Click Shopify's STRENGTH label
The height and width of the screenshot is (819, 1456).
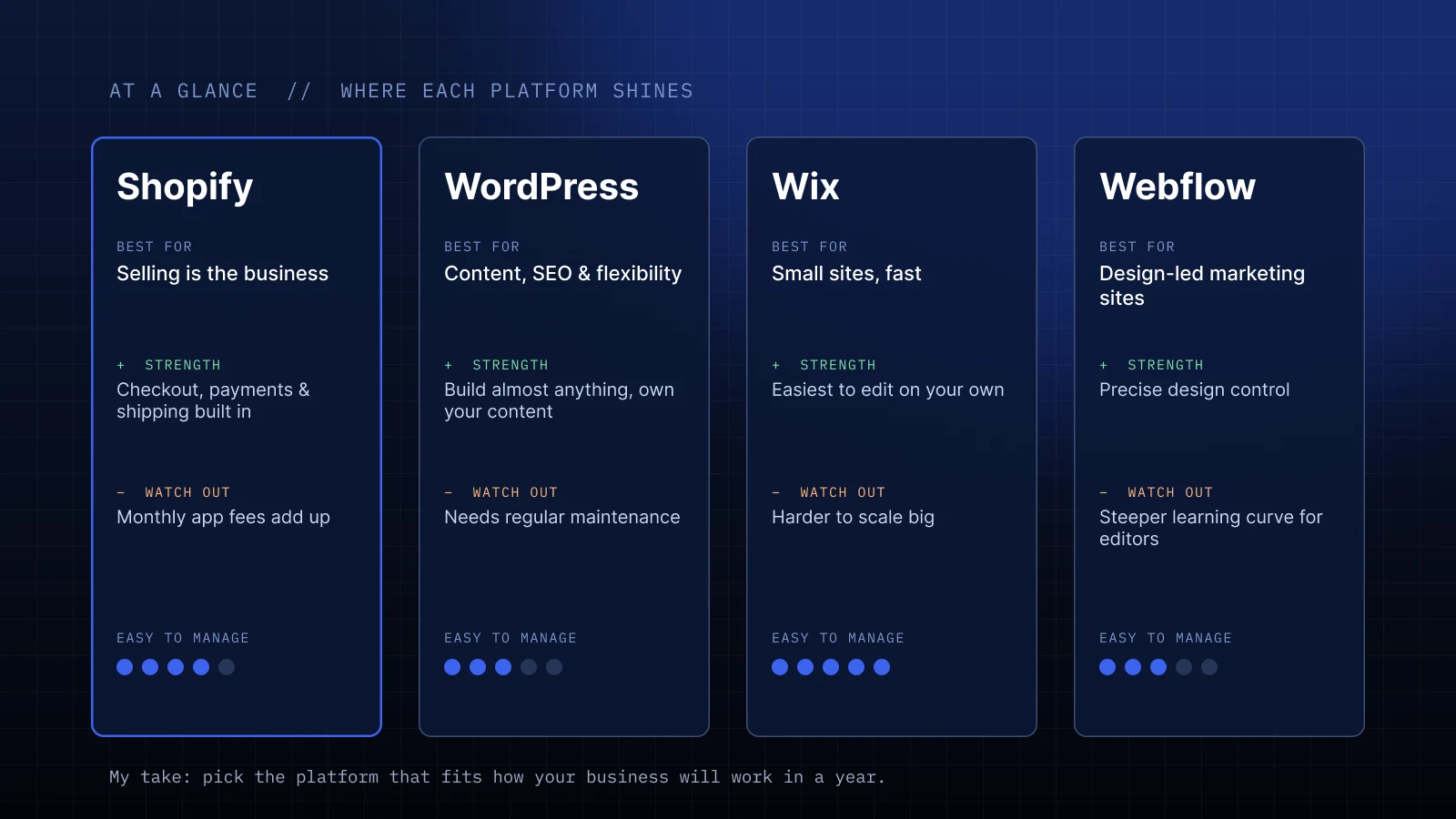[x=183, y=365]
